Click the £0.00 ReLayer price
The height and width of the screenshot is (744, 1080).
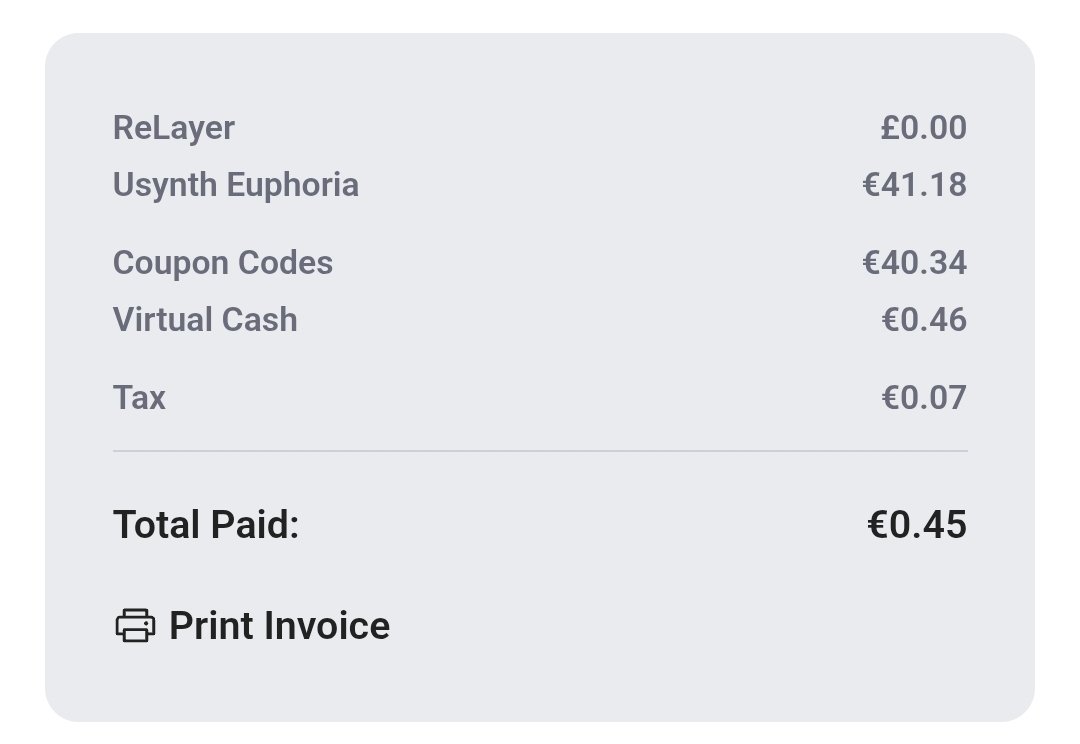[x=923, y=128]
